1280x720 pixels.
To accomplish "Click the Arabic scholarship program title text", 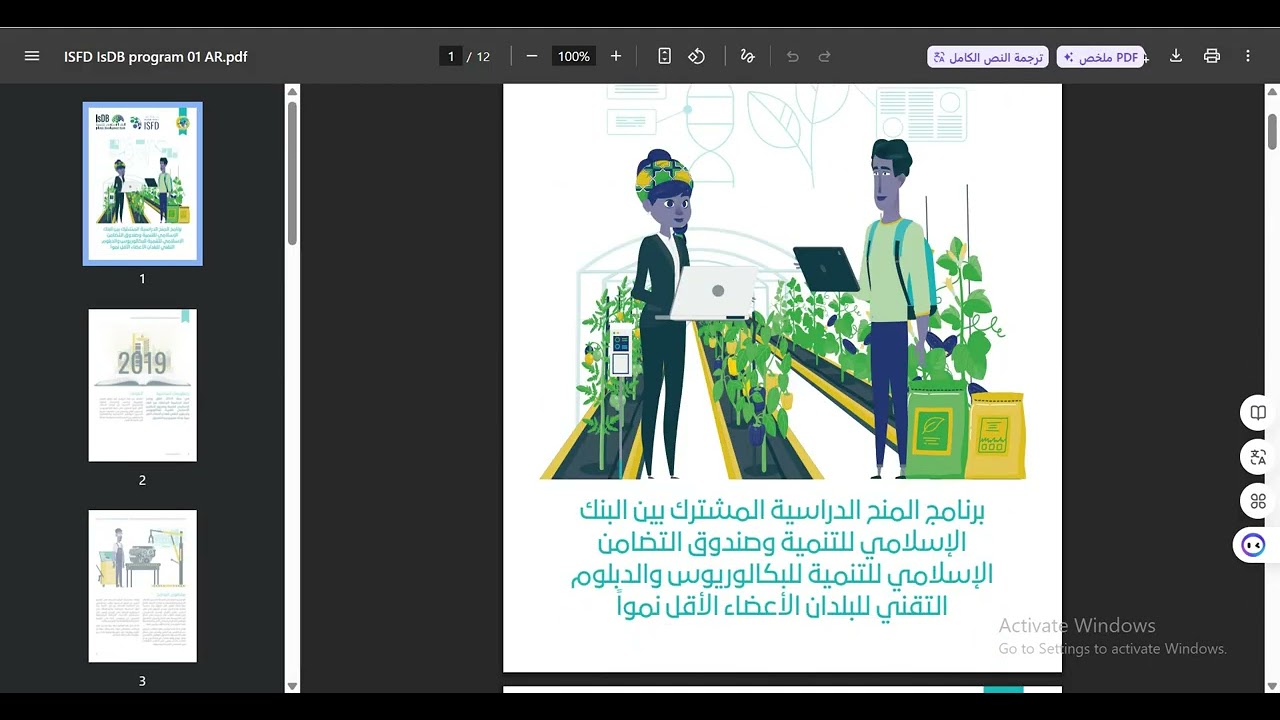I will [782, 558].
